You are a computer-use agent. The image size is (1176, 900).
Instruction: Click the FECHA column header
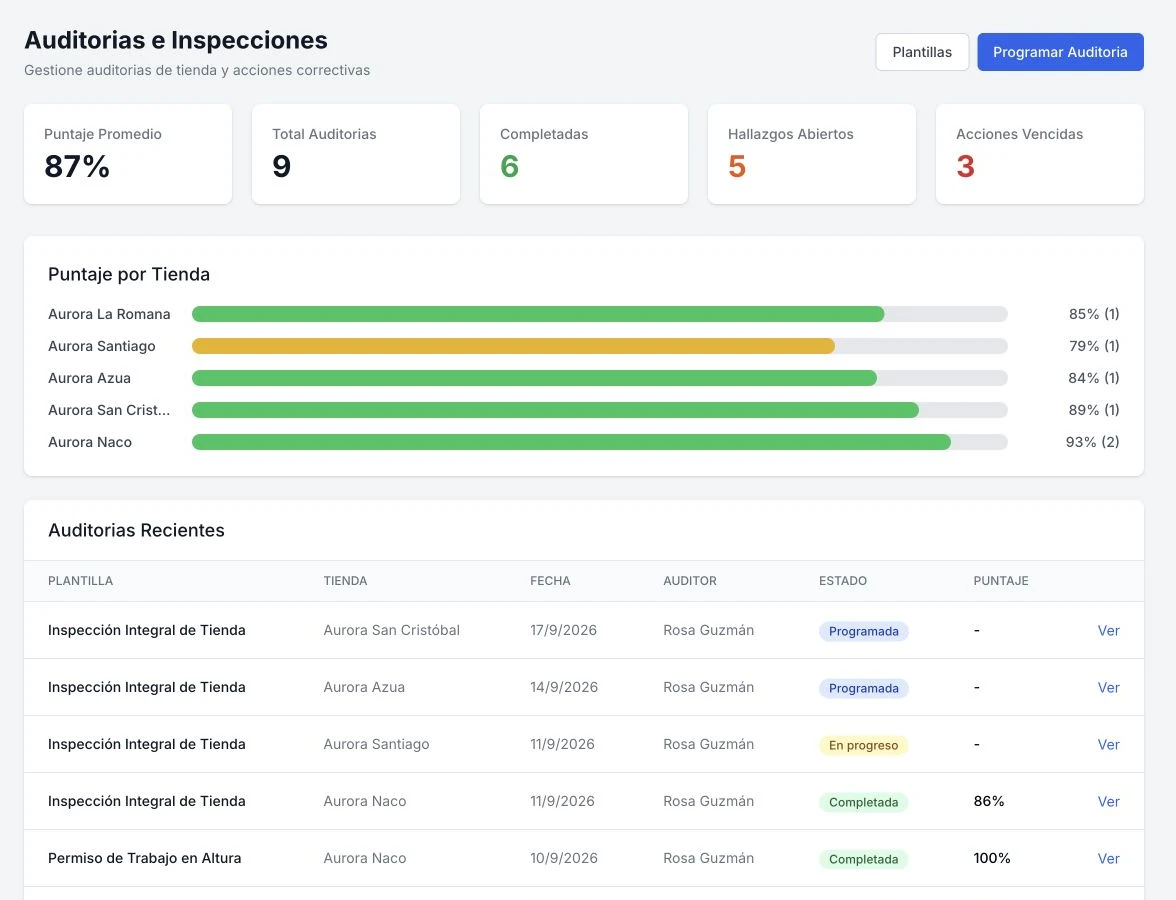tap(550, 581)
